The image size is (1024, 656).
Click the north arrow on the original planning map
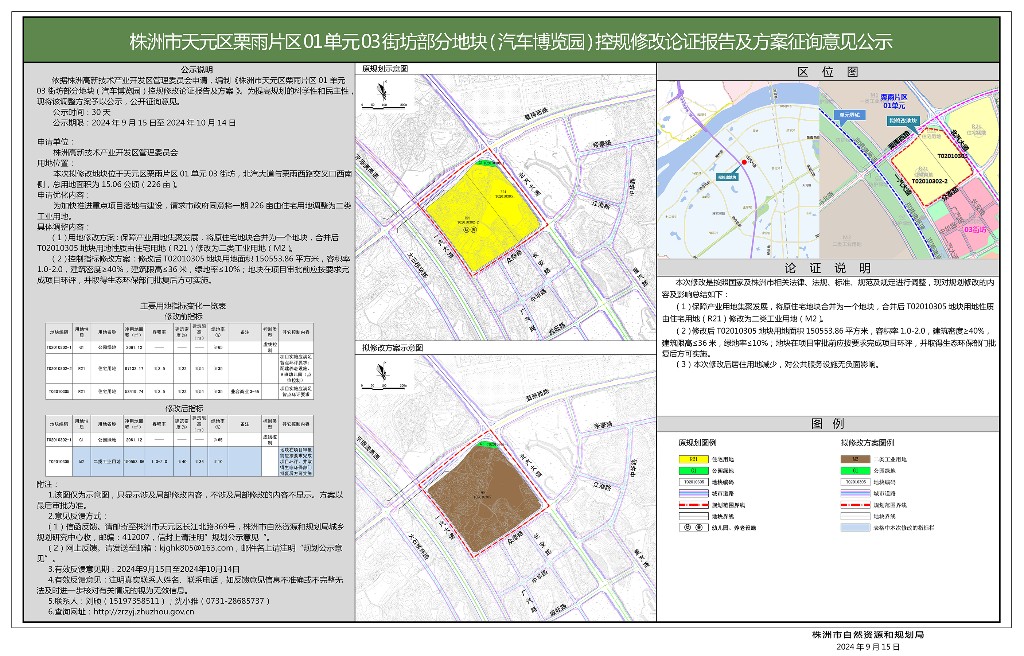(x=380, y=87)
